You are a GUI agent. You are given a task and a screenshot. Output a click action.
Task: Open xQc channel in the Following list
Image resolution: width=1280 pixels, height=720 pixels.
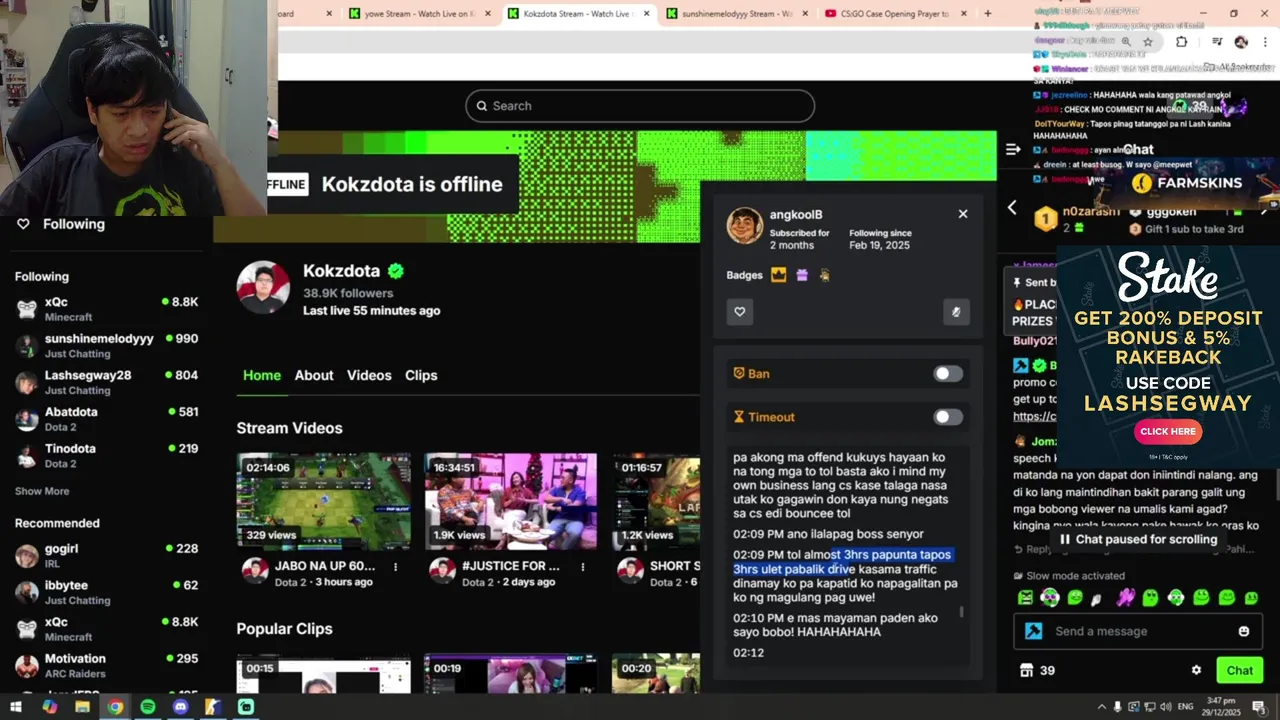point(106,309)
